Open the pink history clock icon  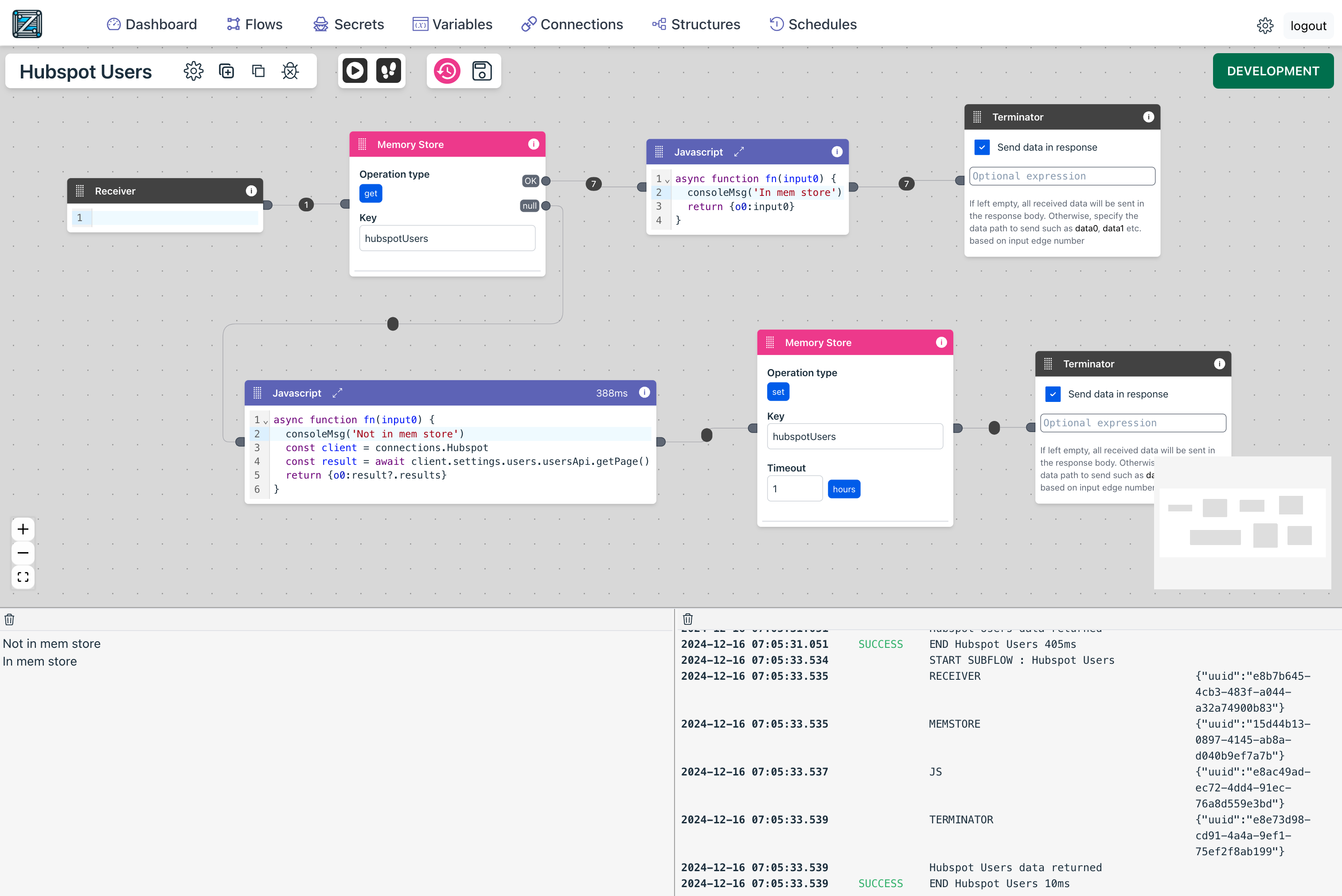(447, 71)
